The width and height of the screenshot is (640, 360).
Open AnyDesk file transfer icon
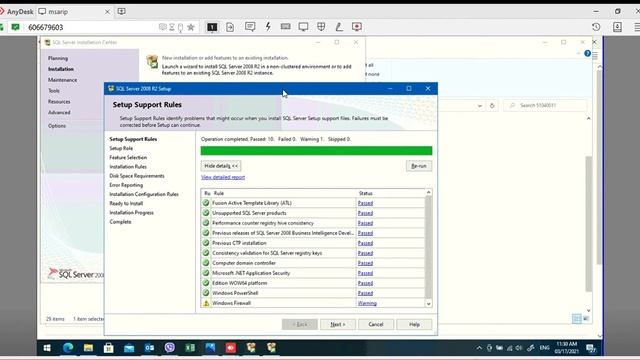point(230,27)
